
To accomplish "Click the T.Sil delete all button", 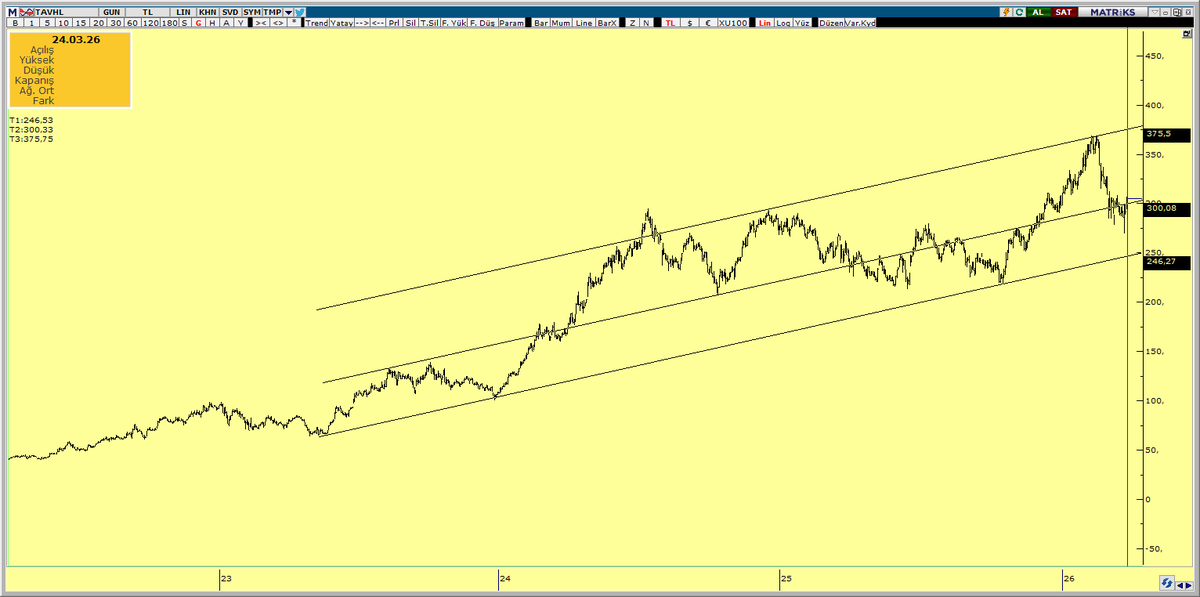I will [x=429, y=22].
